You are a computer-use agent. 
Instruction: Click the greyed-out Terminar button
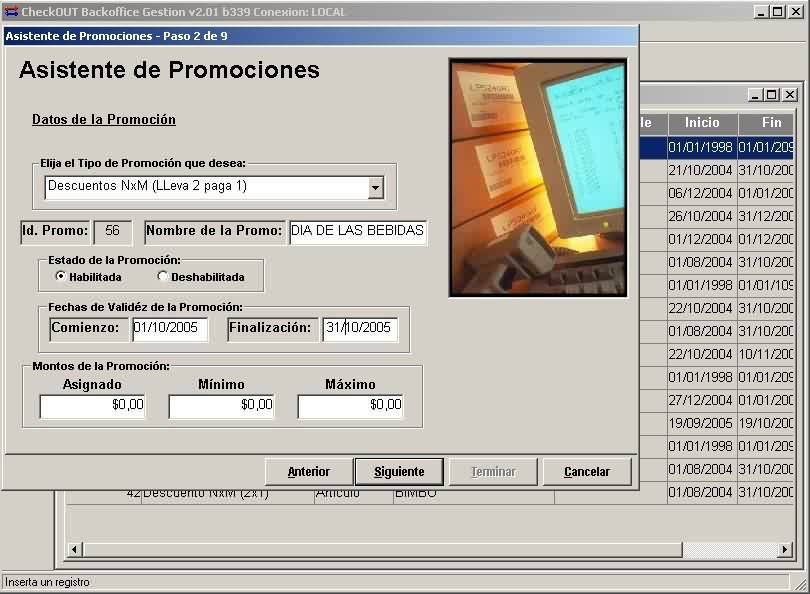493,472
